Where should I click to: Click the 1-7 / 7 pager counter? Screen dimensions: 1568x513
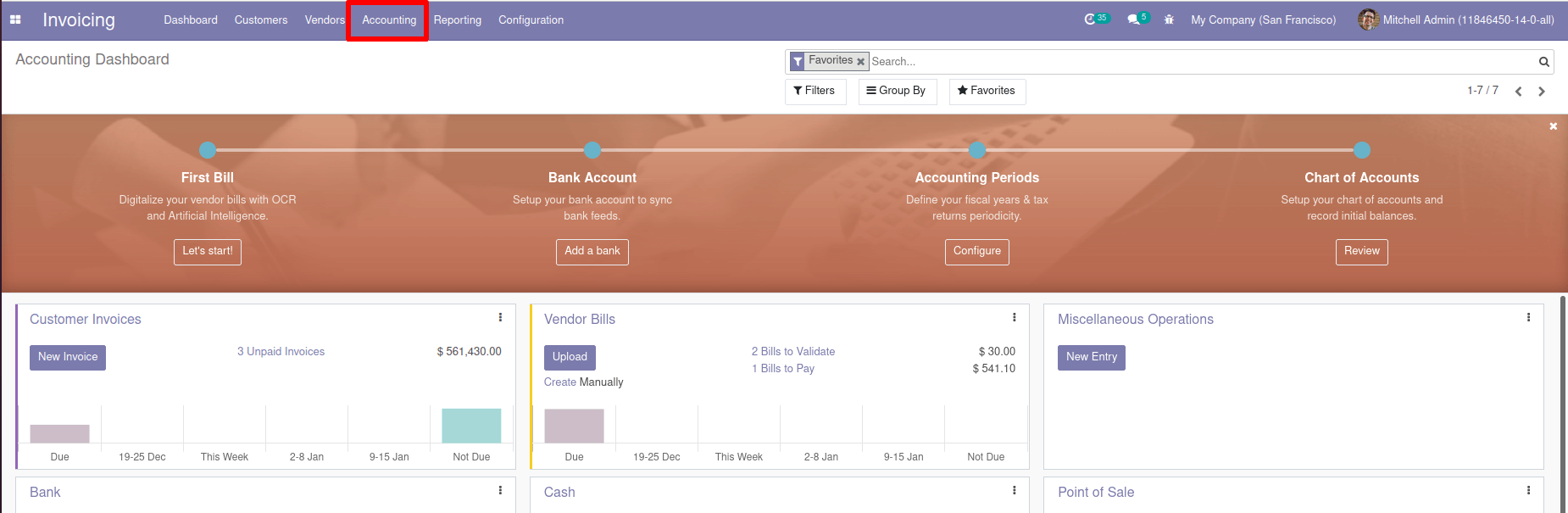1482,91
